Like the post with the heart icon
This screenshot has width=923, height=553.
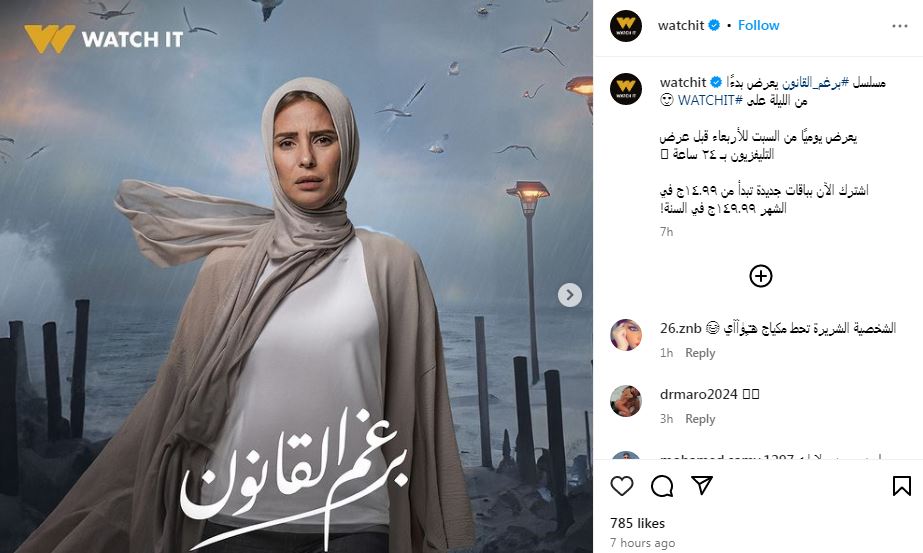click(622, 486)
